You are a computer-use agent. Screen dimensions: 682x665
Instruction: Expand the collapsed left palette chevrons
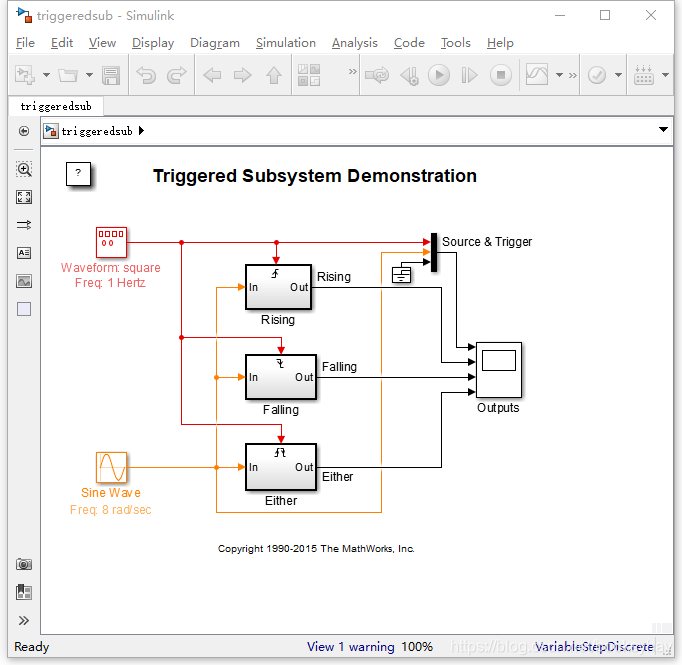point(24,620)
